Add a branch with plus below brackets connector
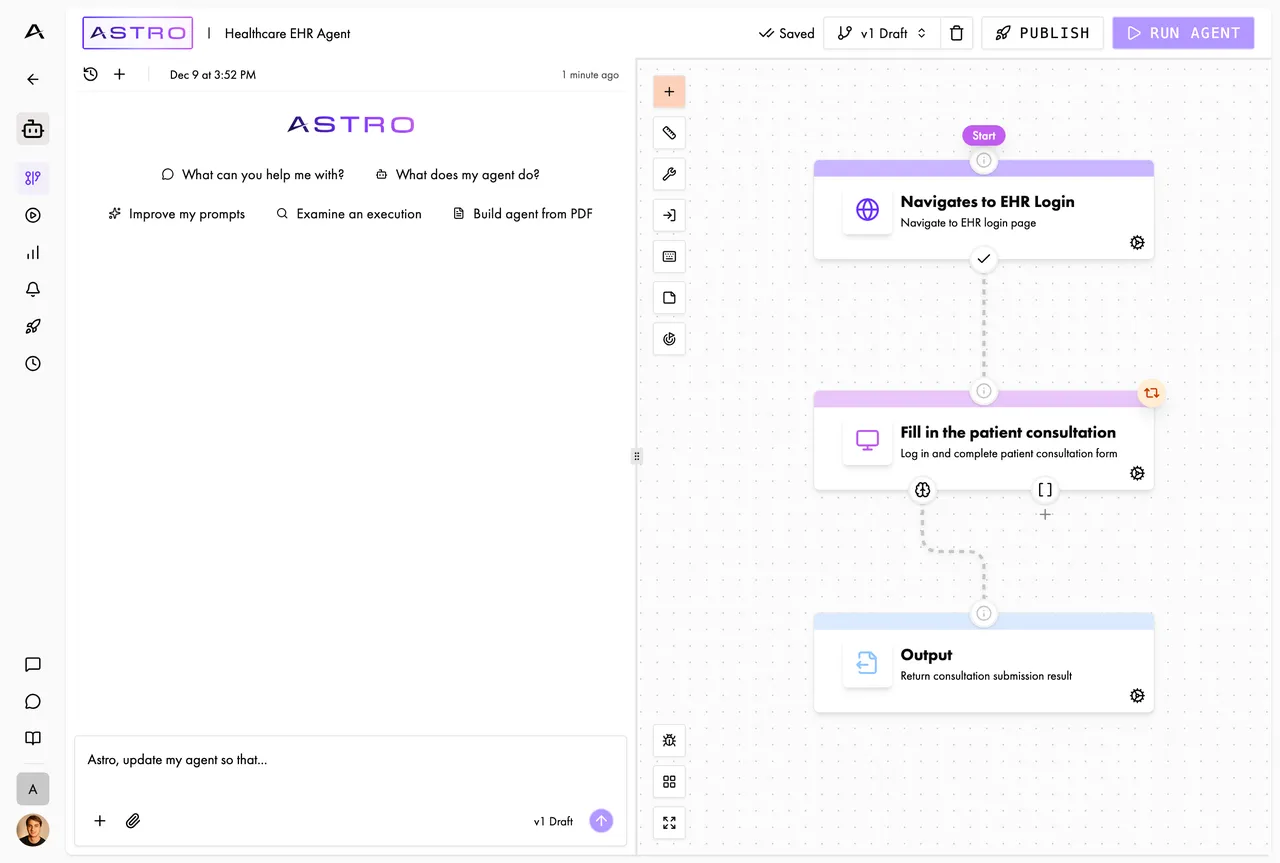 [x=1045, y=514]
